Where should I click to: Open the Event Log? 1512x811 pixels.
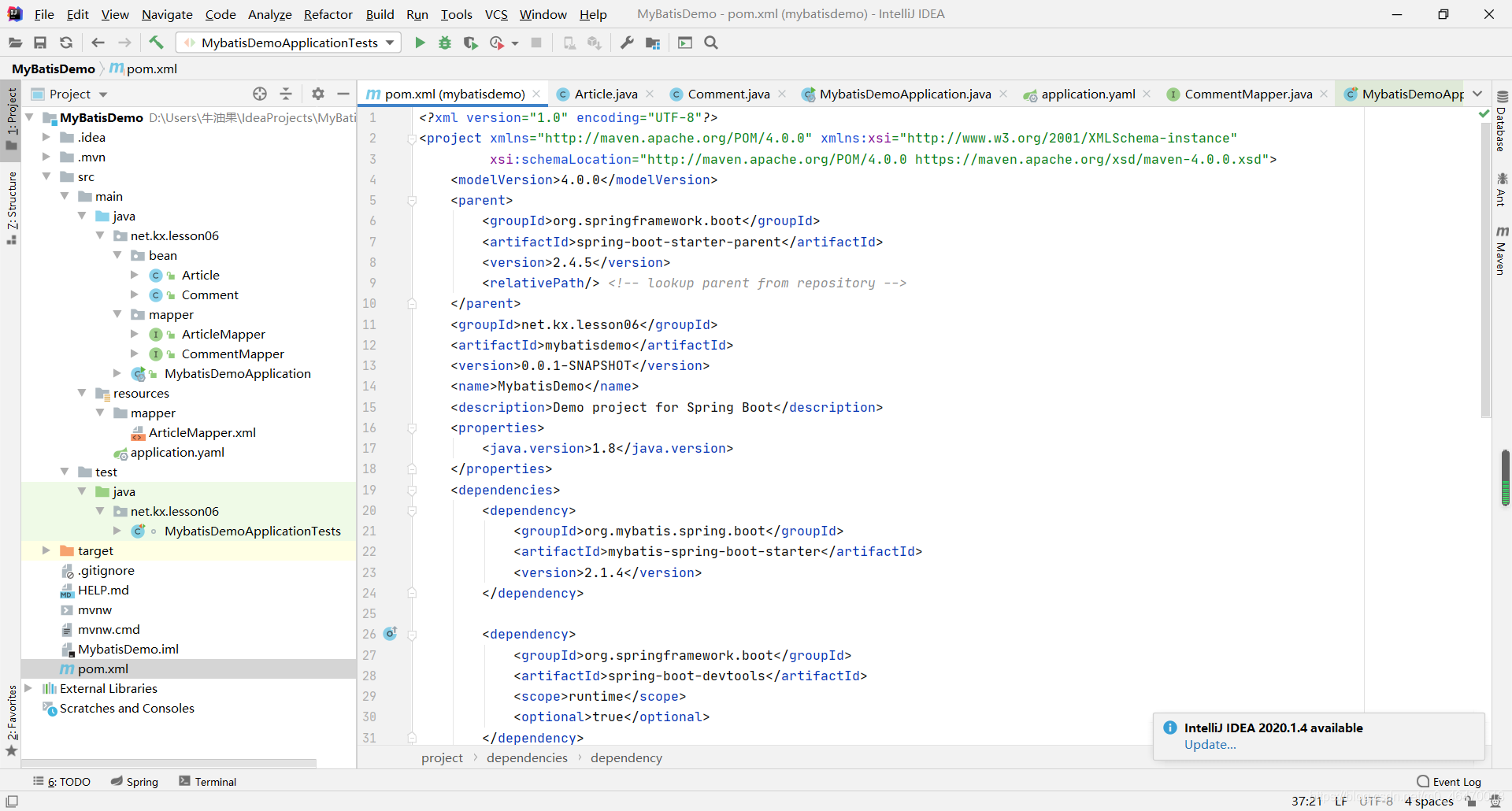click(x=1449, y=782)
